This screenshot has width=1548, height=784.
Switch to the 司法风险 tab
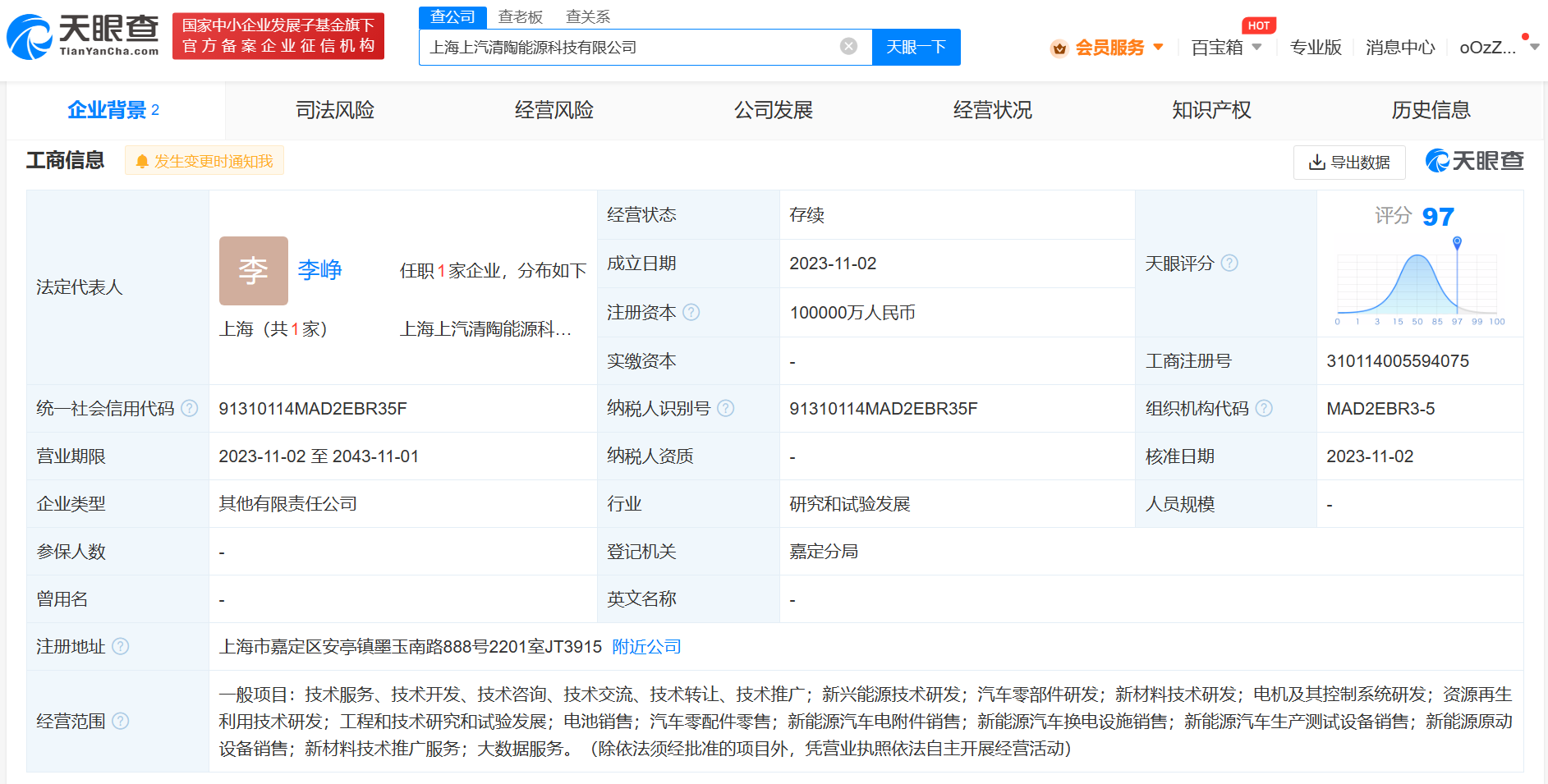(x=335, y=110)
